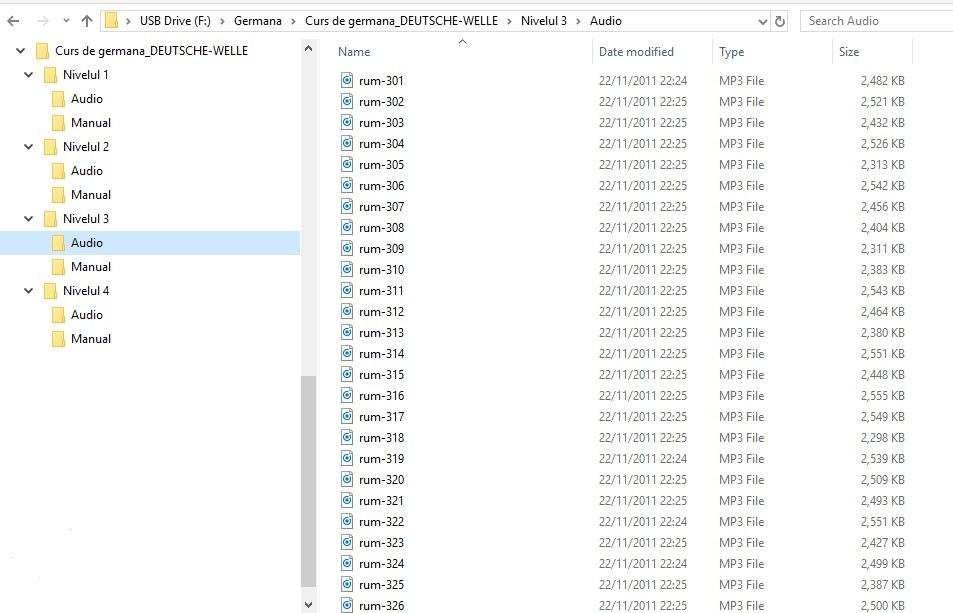Select MP3 icon of rum-317
This screenshot has height=613, width=953.
[x=347, y=417]
